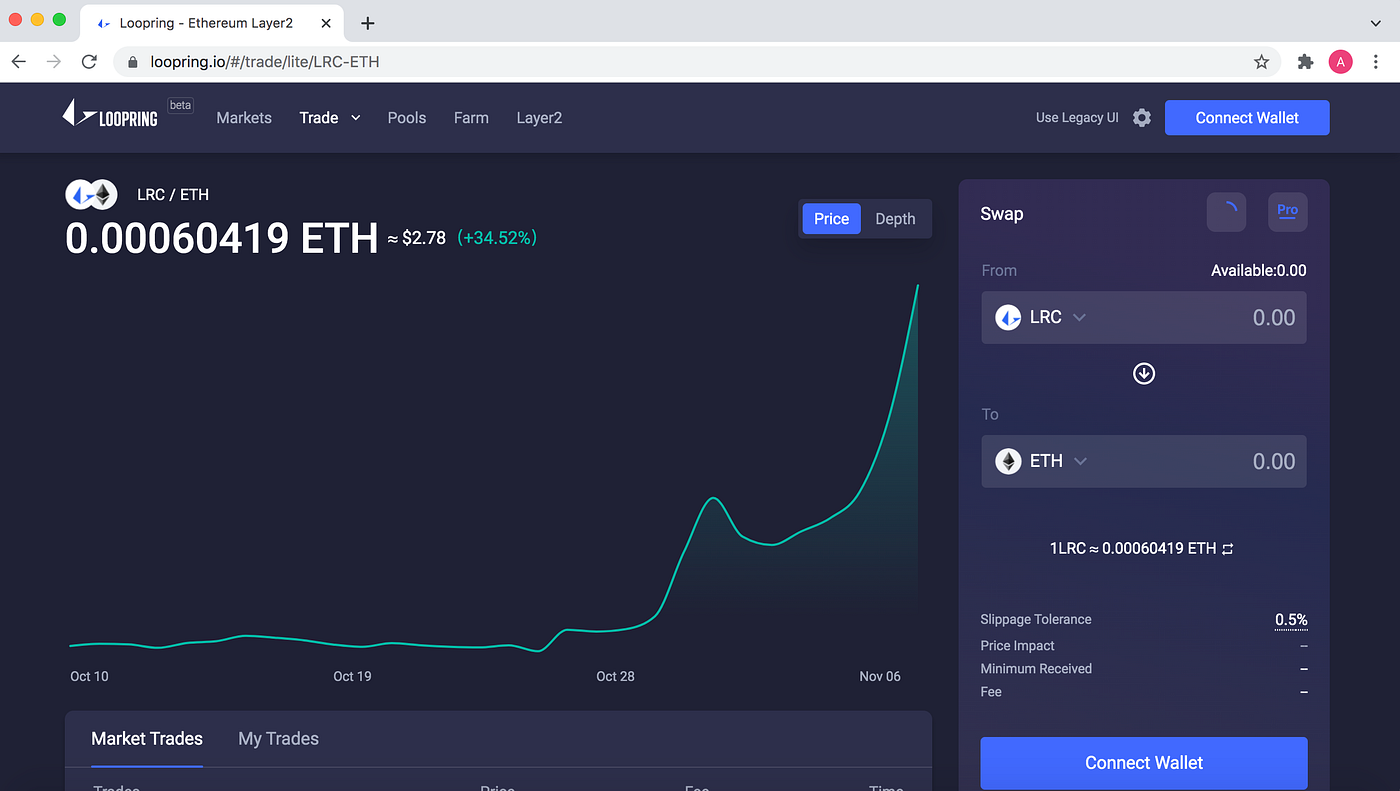Click the +34.52% change text
Screen dimensions: 1400x791
point(497,238)
